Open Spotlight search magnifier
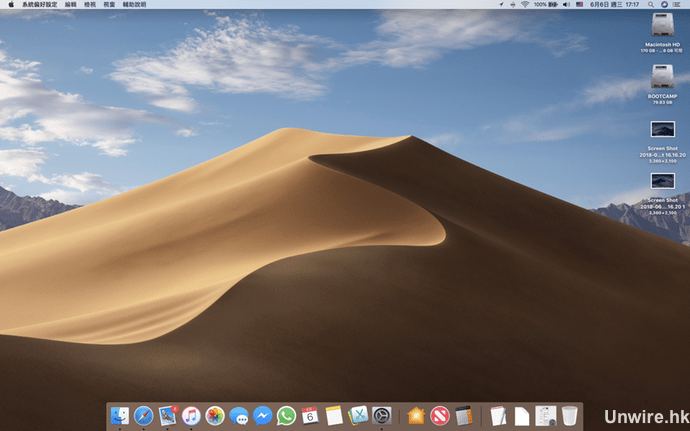The height and width of the screenshot is (431, 690). 650,4
